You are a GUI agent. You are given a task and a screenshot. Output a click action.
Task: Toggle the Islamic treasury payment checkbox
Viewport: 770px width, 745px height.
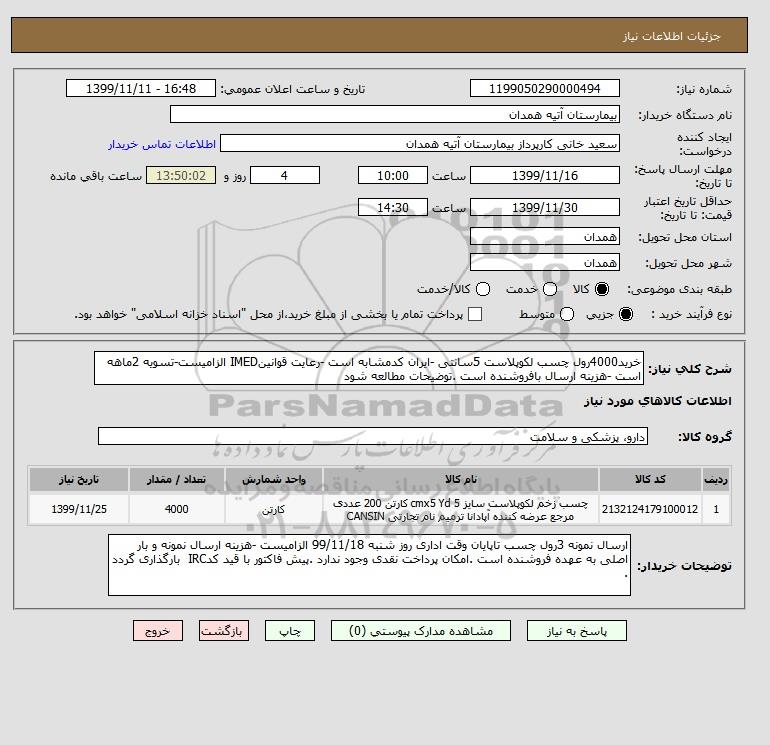pos(475,314)
